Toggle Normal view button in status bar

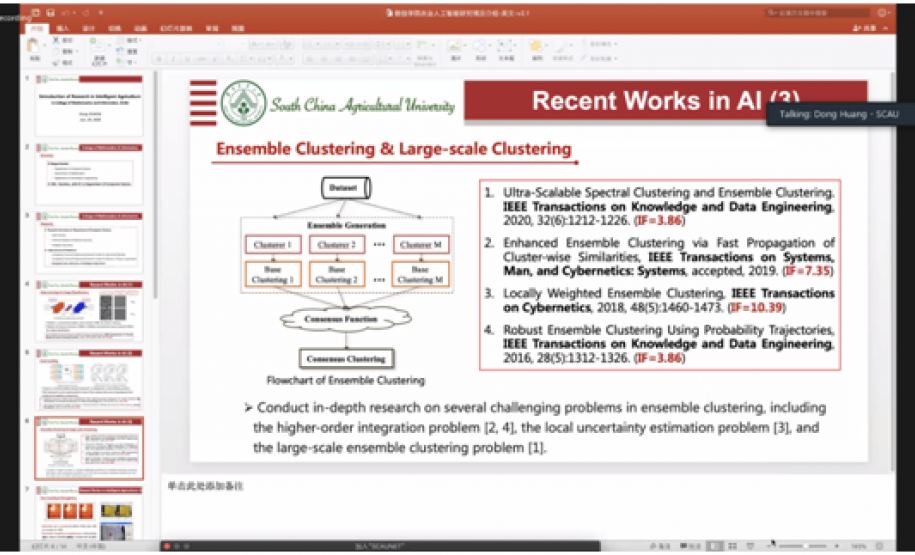pos(715,546)
